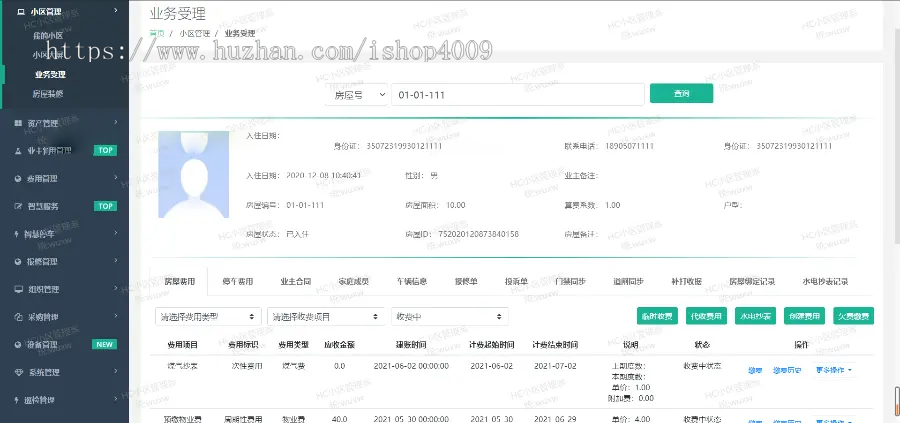Click the 小区管理 breadcrumb link

coord(195,33)
